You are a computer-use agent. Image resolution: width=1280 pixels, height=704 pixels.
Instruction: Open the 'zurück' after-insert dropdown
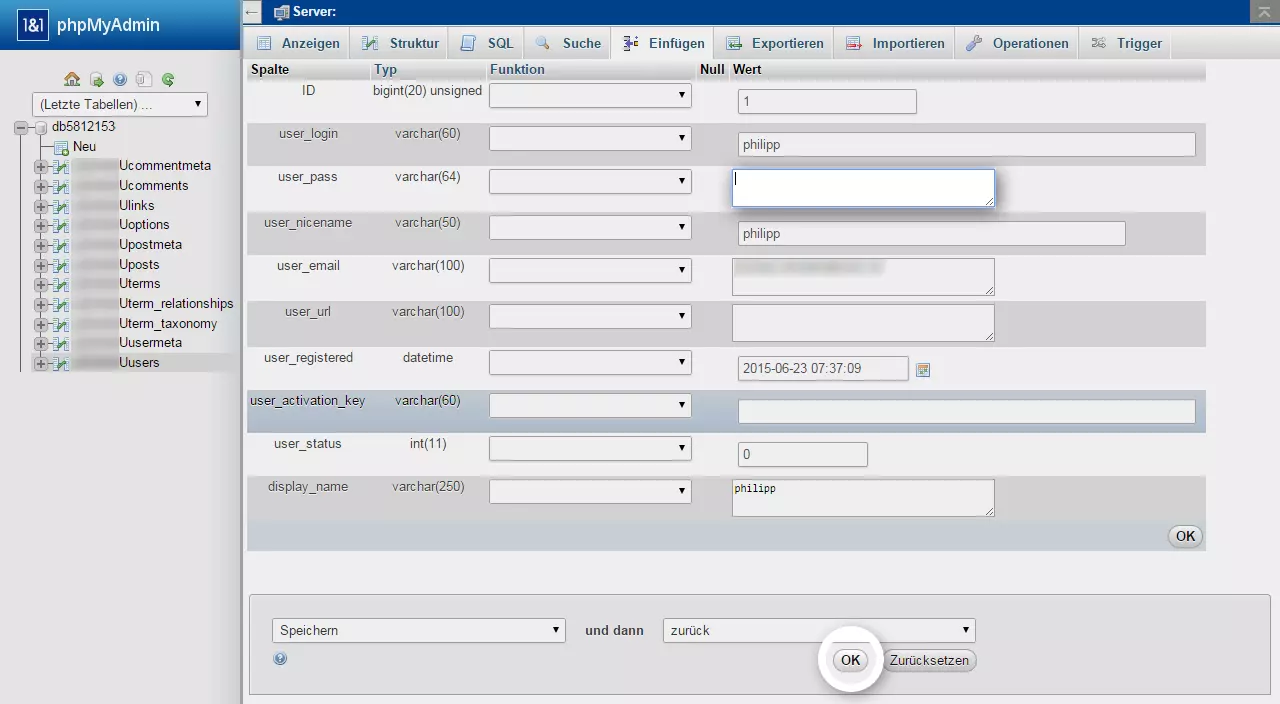point(819,630)
